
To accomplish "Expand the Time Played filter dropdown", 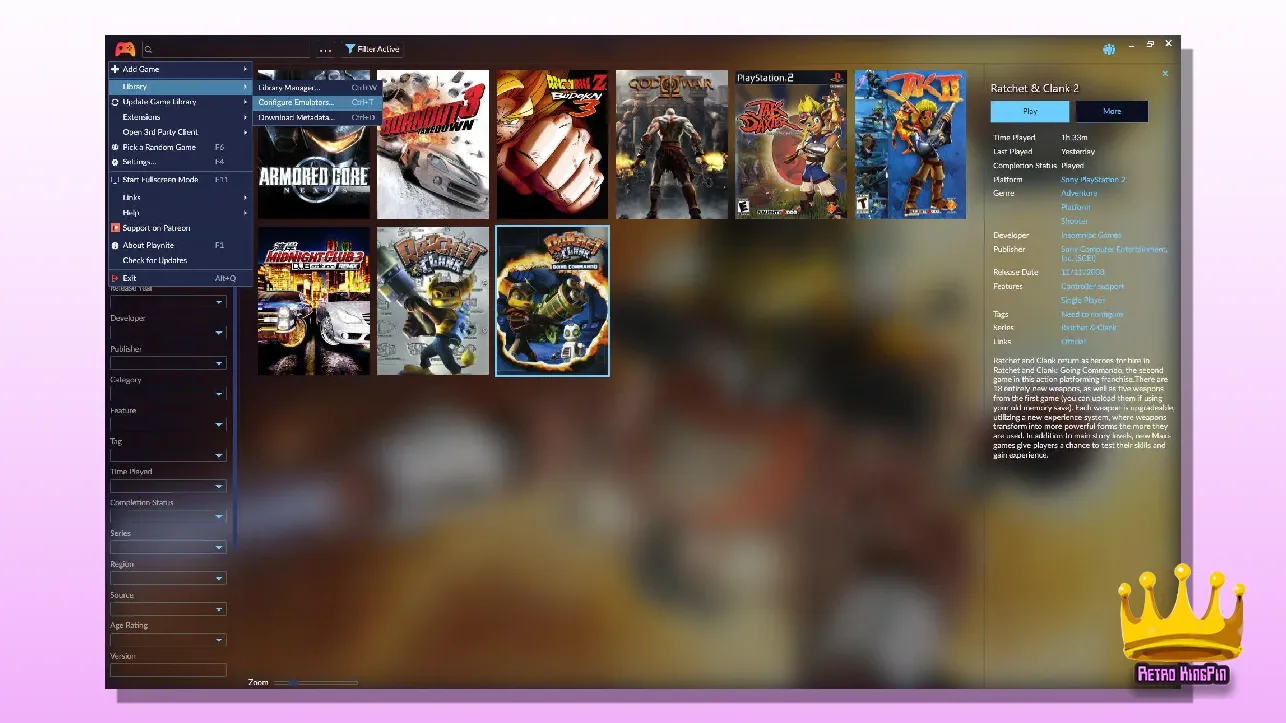I will click(x=168, y=486).
